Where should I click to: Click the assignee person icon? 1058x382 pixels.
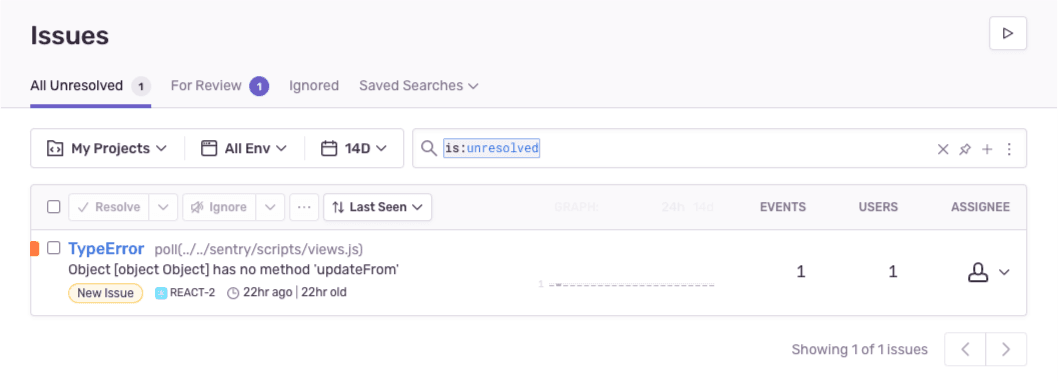click(978, 272)
